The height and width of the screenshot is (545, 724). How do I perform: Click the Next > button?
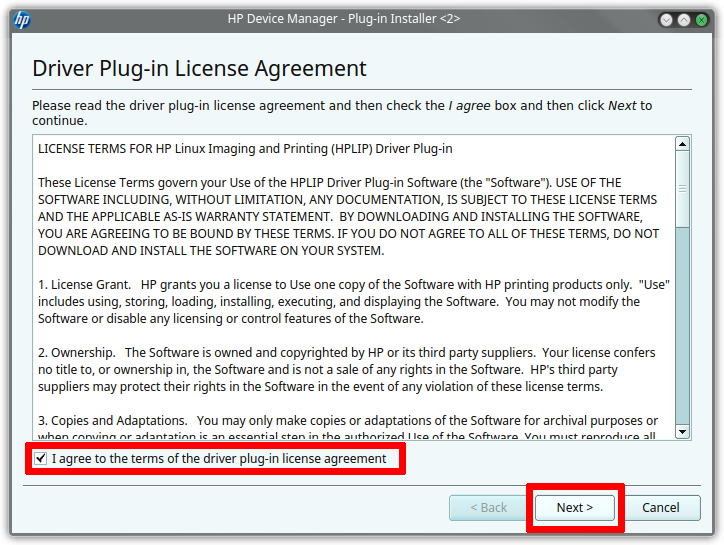[x=574, y=507]
